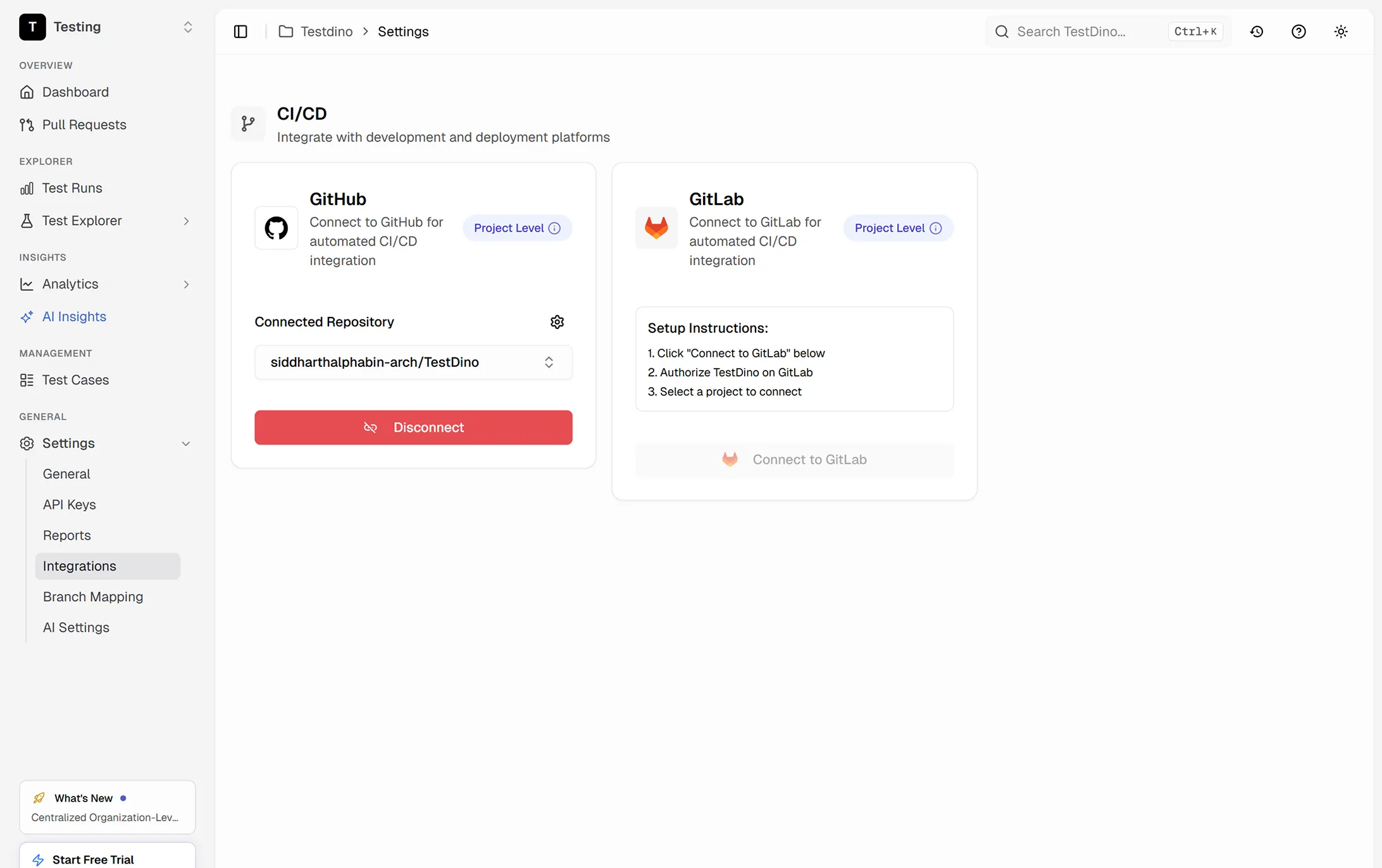The height and width of the screenshot is (868, 1382).
Task: Click the GitHub octocat logo
Action: 277,228
